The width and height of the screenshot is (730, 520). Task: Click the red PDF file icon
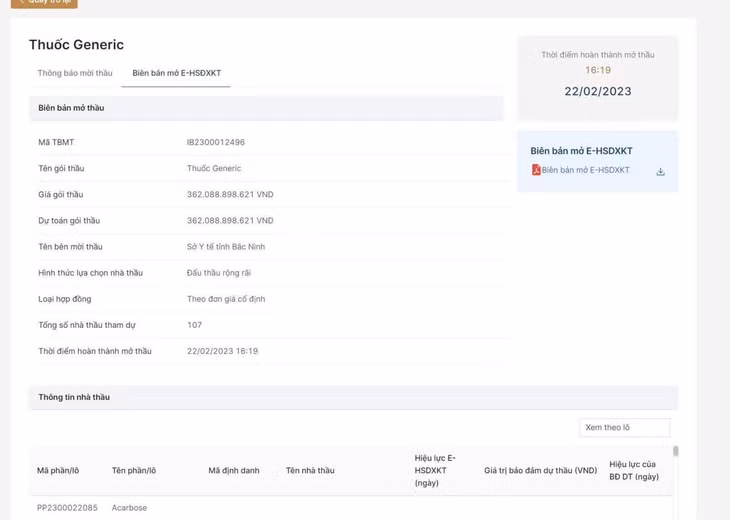coord(536,170)
